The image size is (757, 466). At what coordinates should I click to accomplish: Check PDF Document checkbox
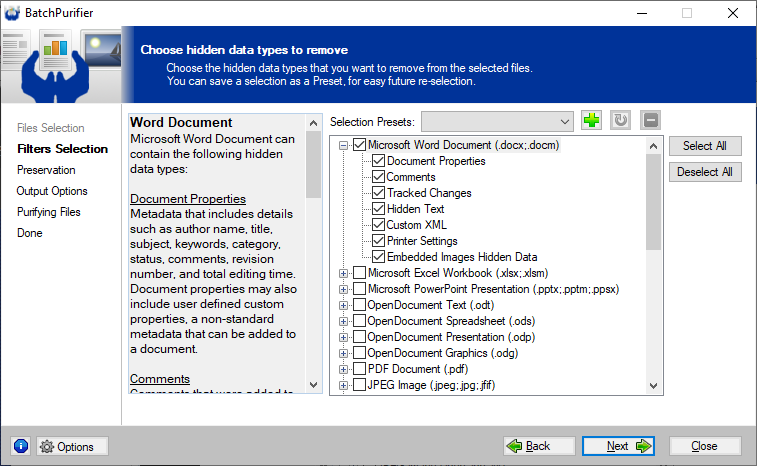359,369
